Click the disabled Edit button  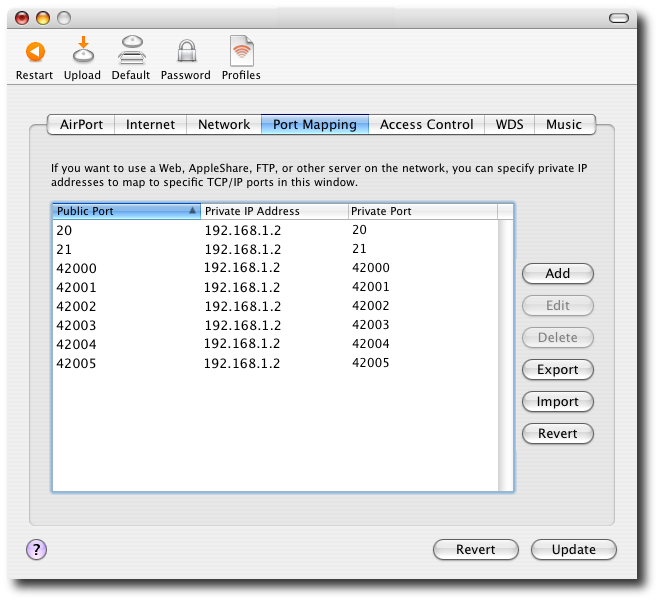pos(558,306)
